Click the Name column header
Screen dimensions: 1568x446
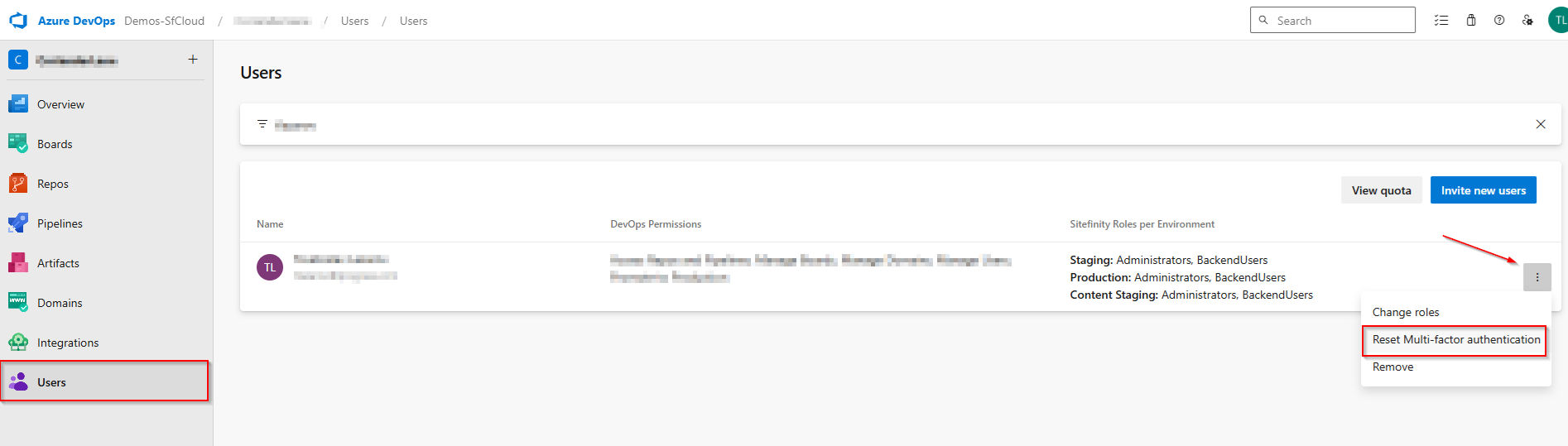pyautogui.click(x=270, y=224)
